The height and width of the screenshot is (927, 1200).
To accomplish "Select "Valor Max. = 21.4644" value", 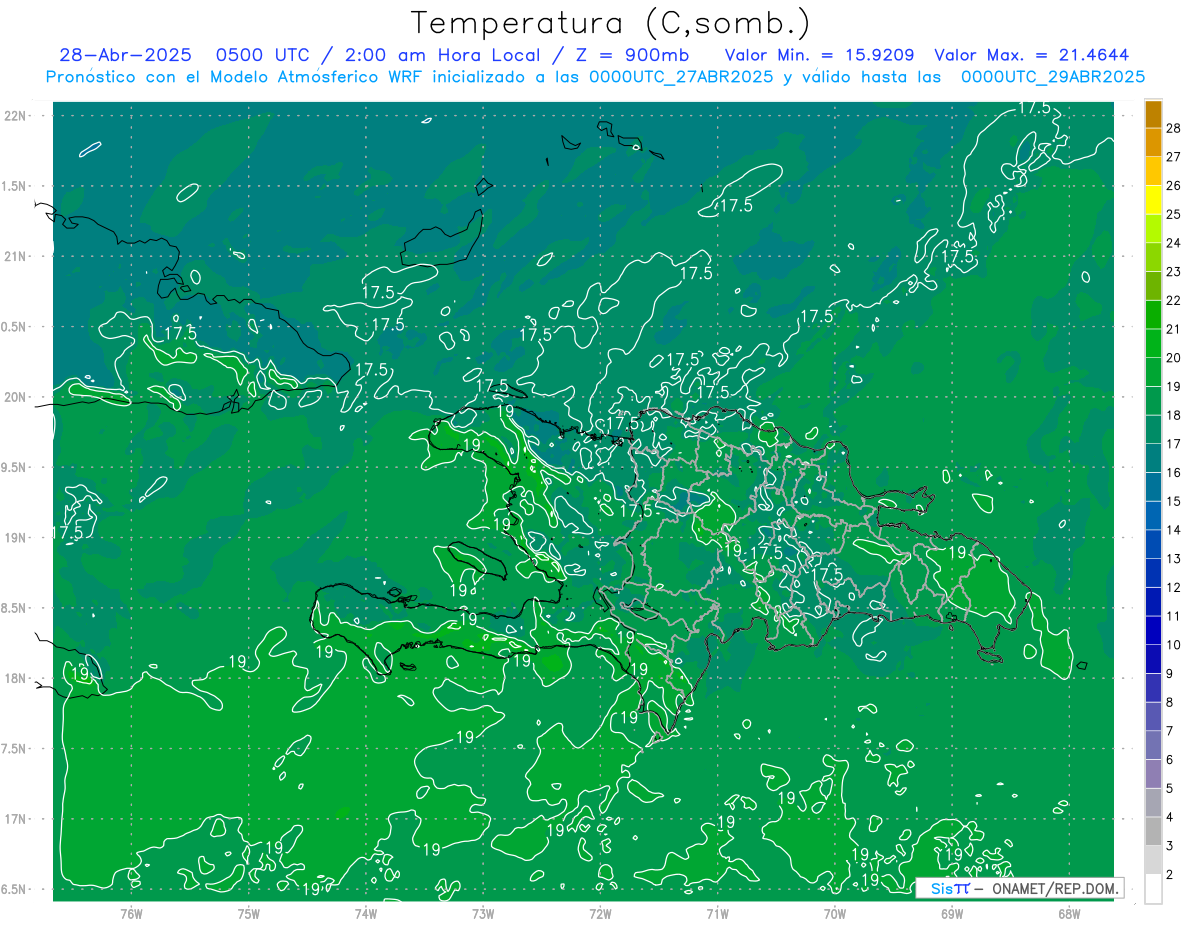I will [x=1031, y=55].
